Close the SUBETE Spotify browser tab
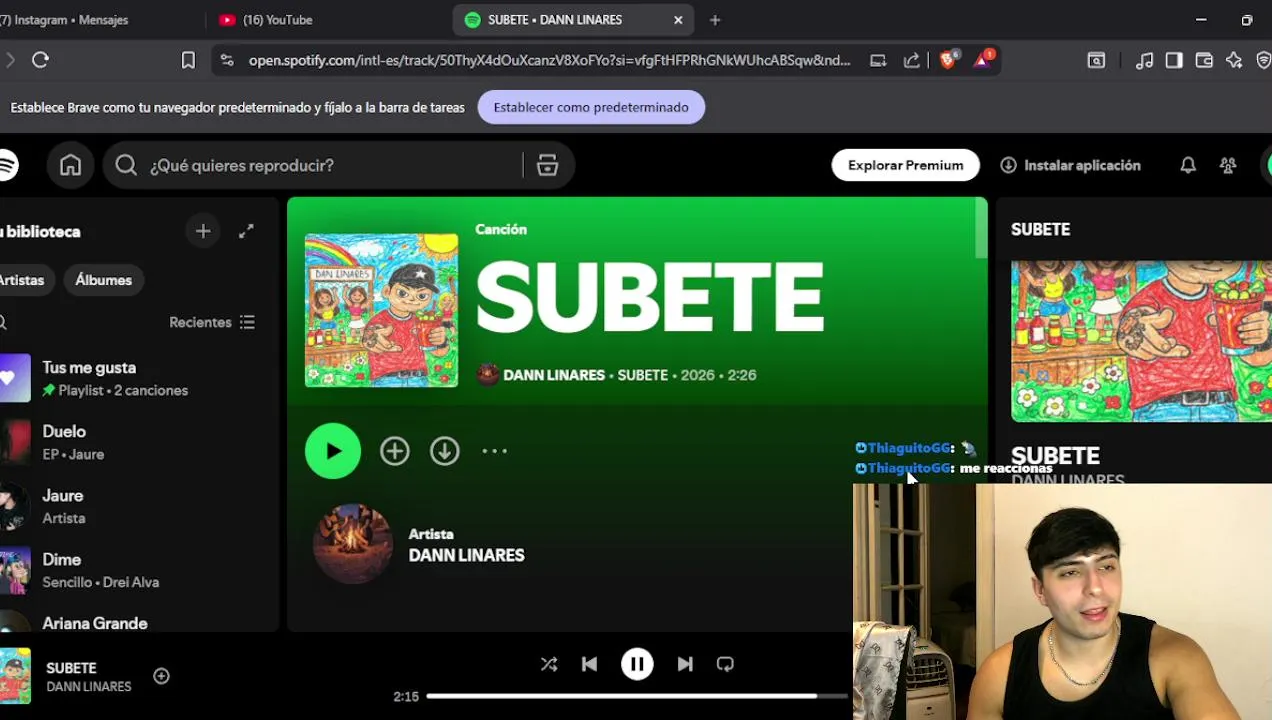1272x720 pixels. point(678,20)
